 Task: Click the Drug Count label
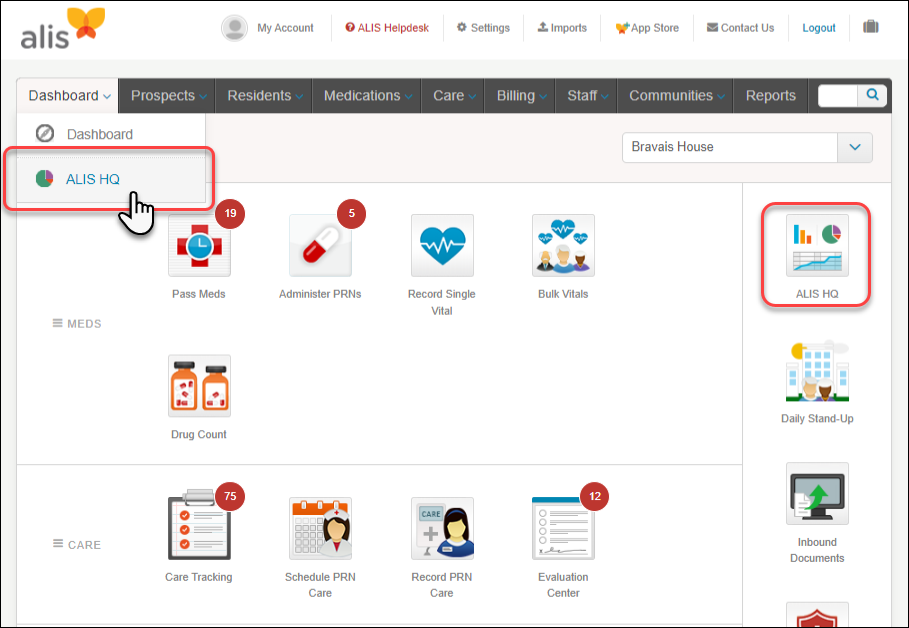198,434
